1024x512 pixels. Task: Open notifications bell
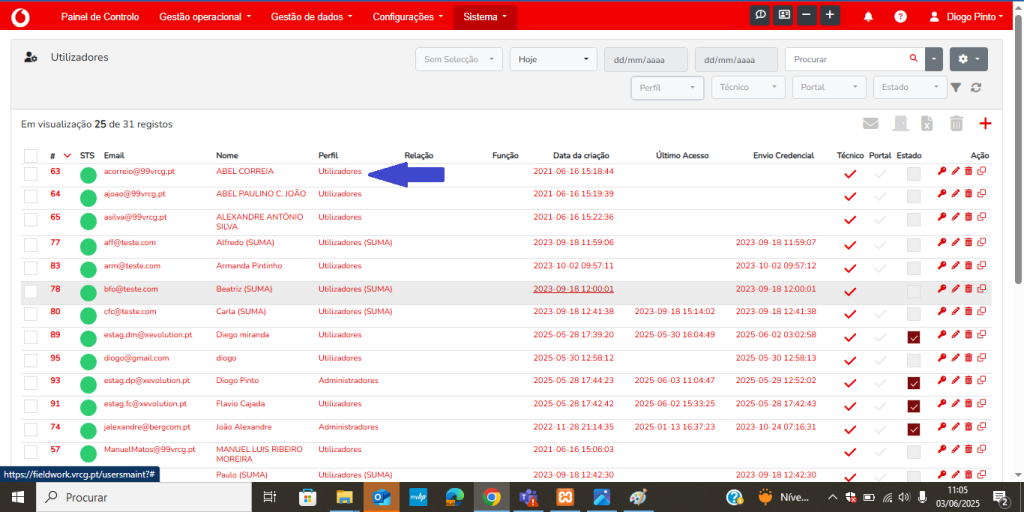(x=868, y=17)
